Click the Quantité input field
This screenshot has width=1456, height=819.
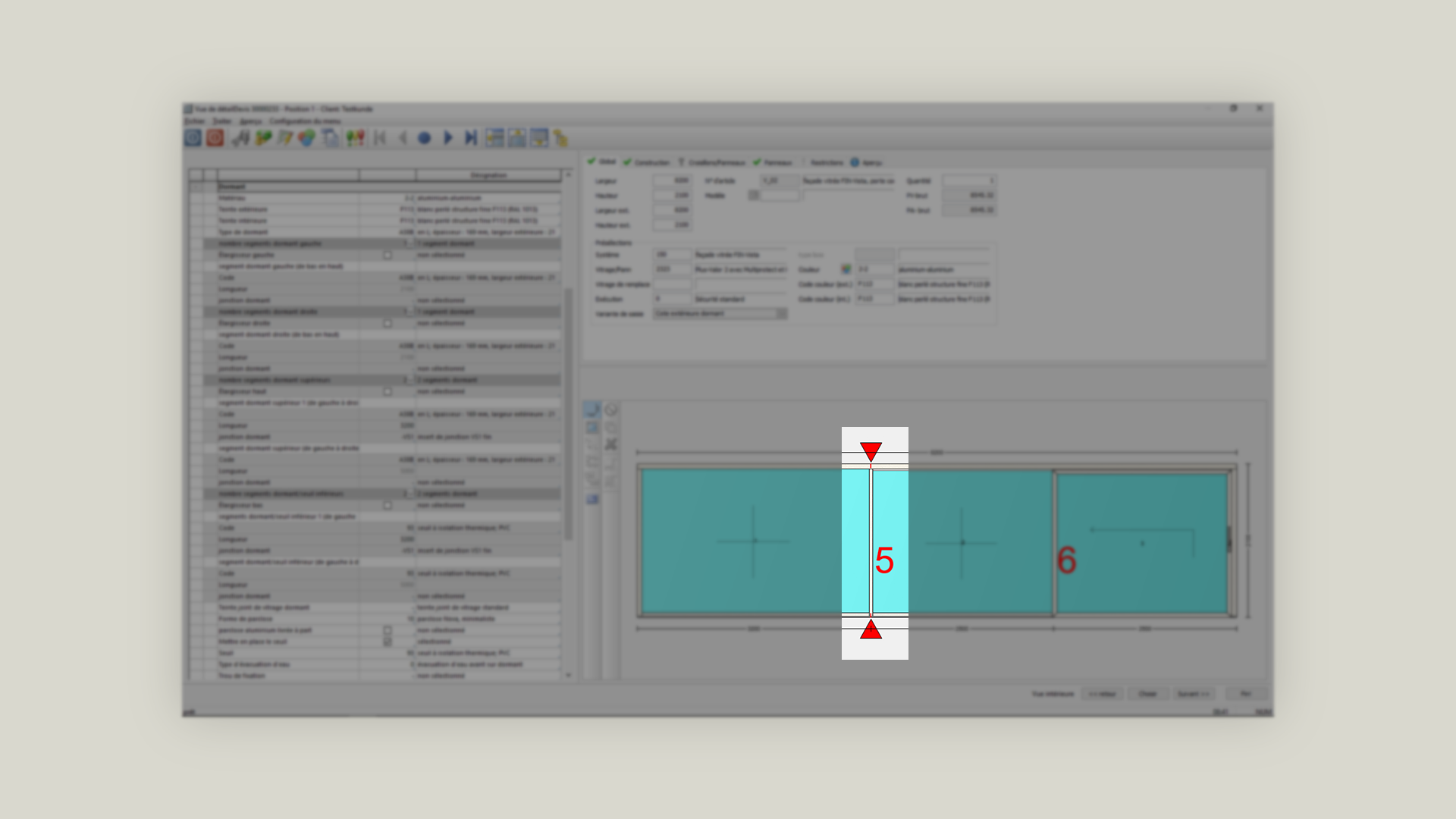[969, 181]
